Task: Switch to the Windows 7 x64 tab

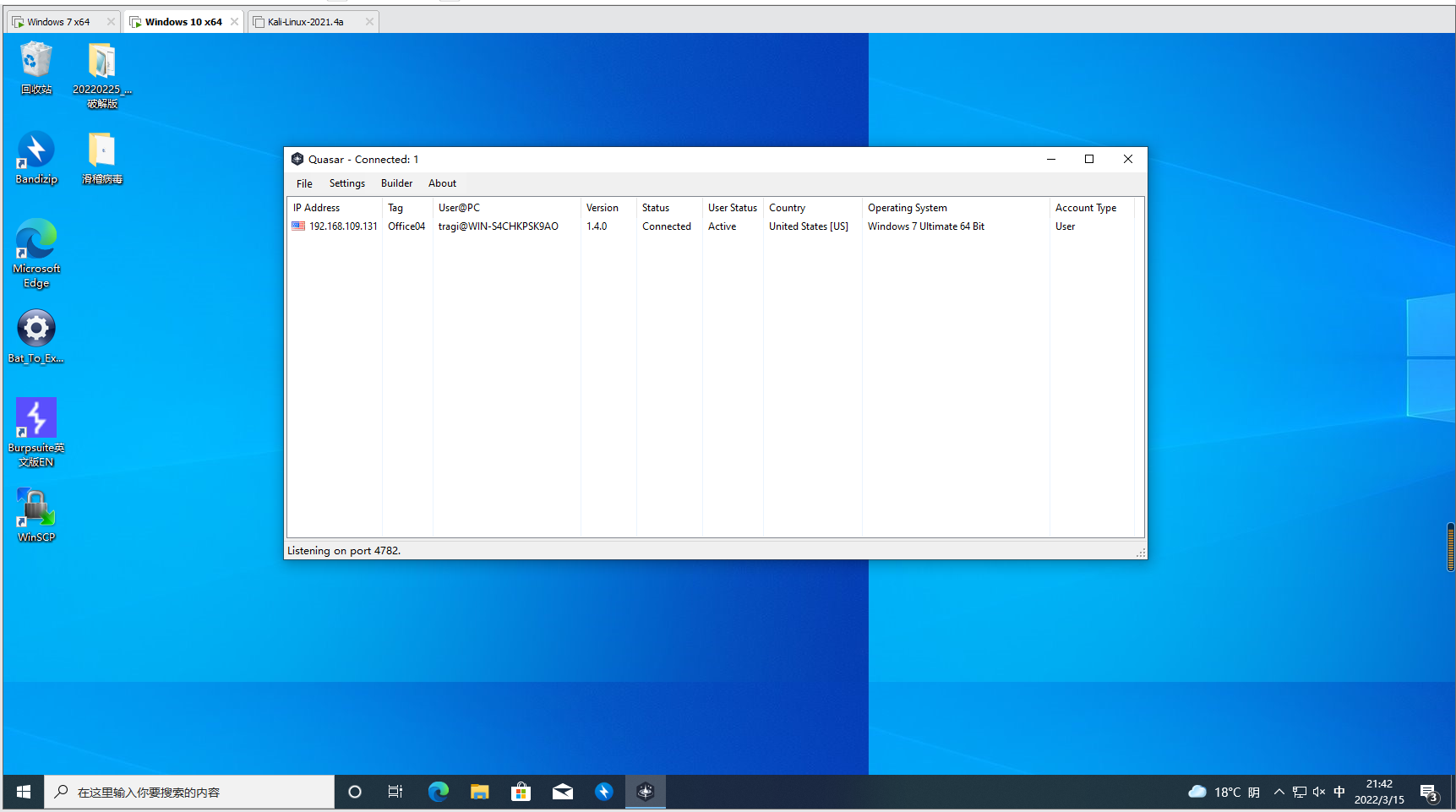Action: coord(58,22)
